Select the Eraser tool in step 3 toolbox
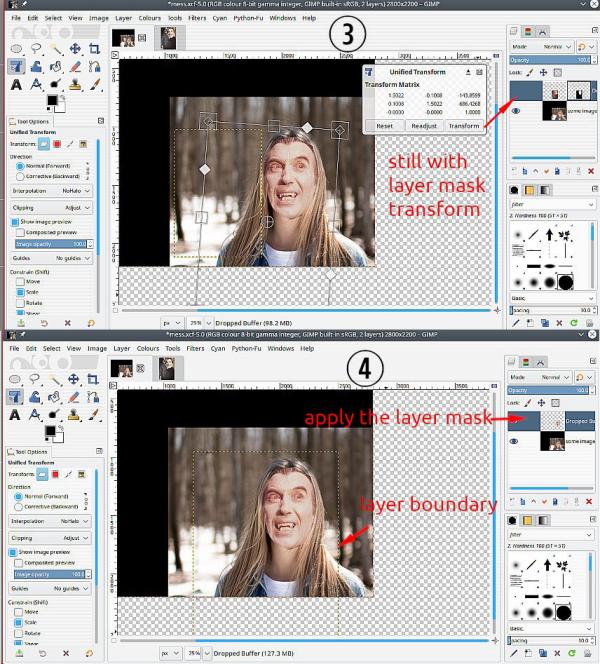 coord(75,66)
